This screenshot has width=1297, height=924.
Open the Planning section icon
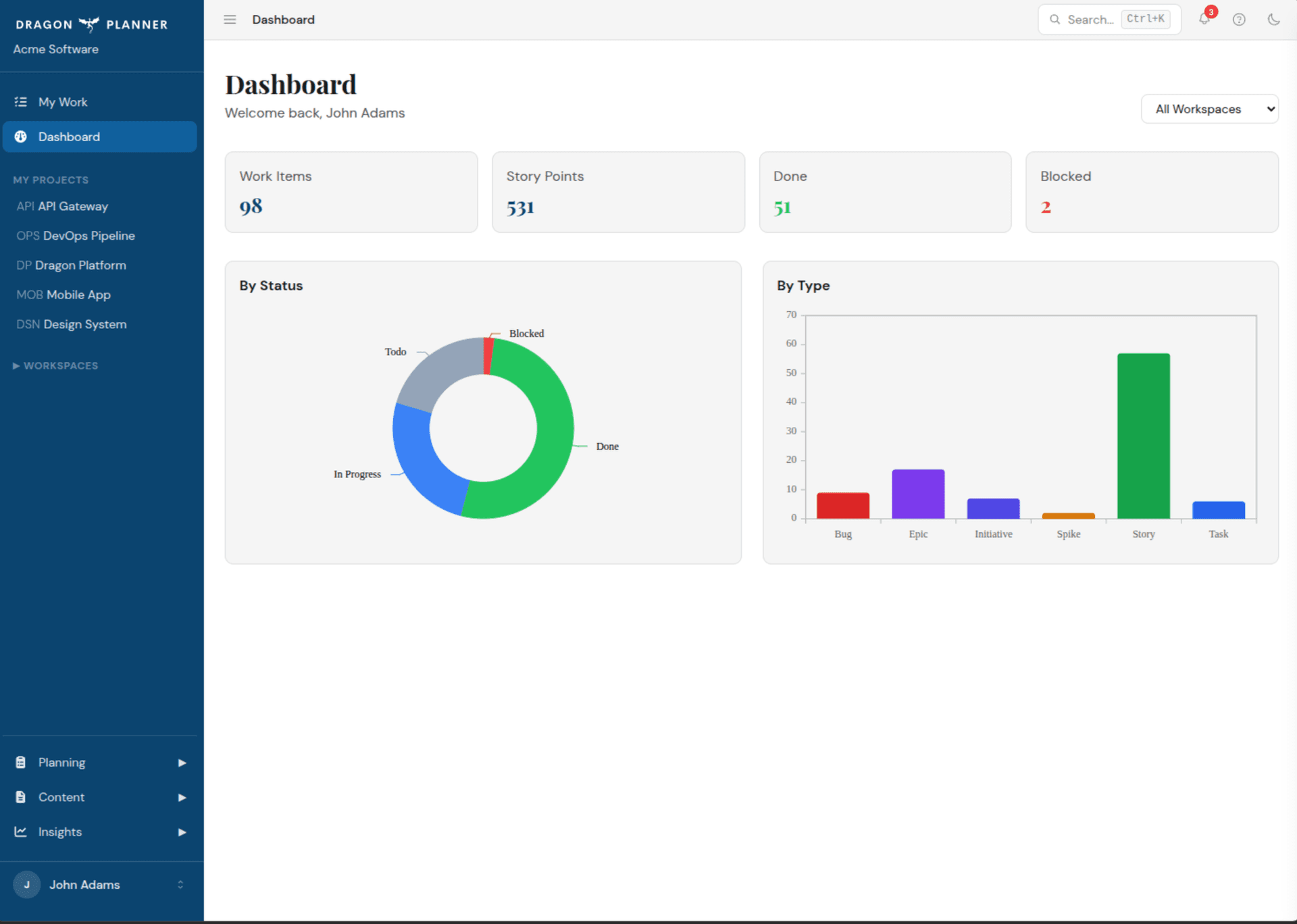point(21,762)
